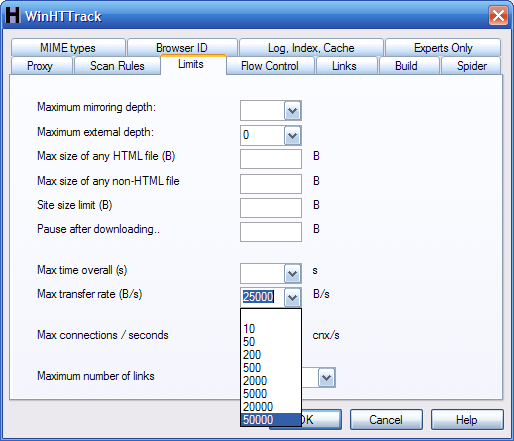Go to the Spider tab
The height and width of the screenshot is (441, 514).
[x=472, y=66]
